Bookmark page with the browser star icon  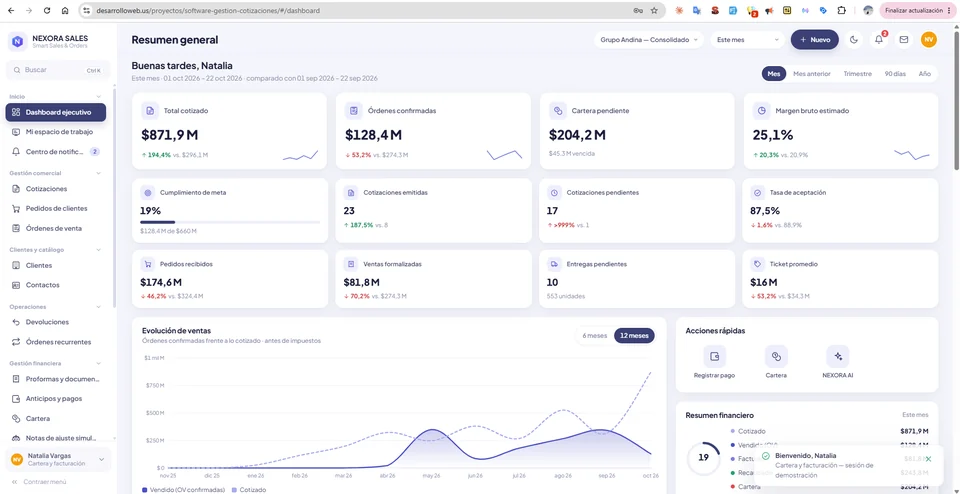654,10
